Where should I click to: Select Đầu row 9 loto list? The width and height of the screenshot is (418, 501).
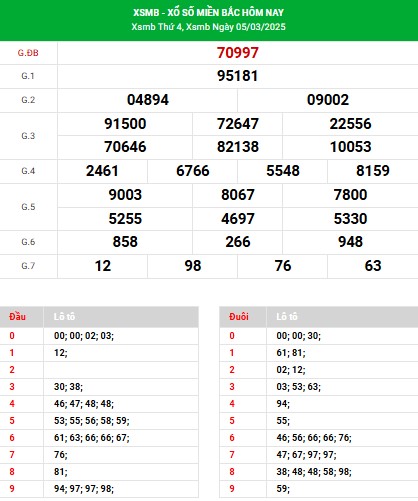click(84, 489)
